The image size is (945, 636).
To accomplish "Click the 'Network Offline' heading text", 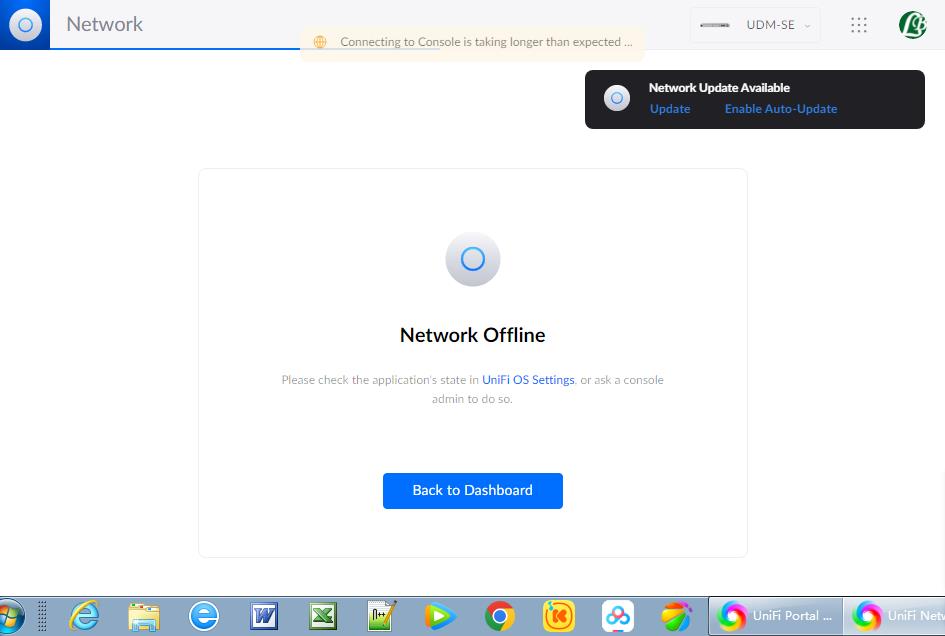I will pyautogui.click(x=472, y=335).
